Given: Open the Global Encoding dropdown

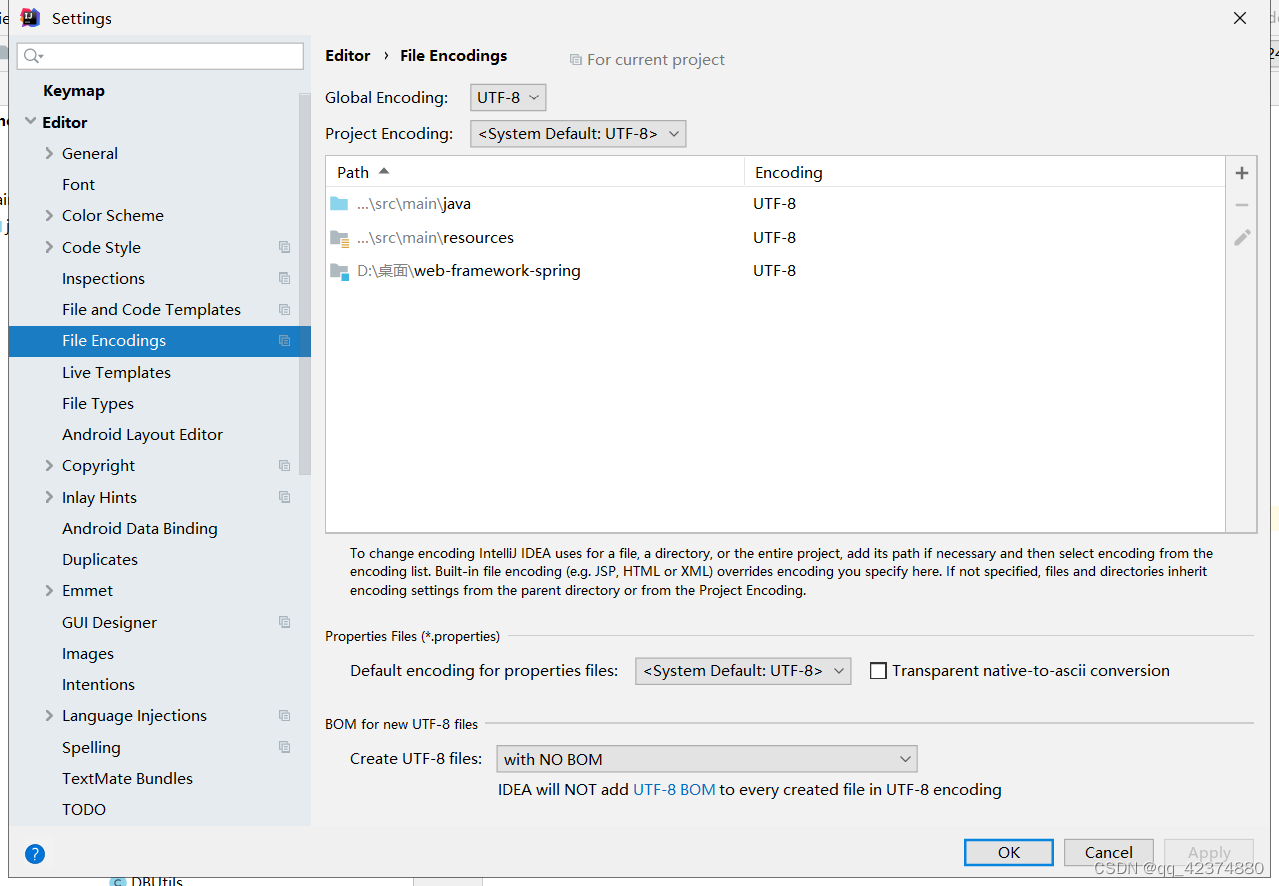Looking at the screenshot, I should 508,98.
